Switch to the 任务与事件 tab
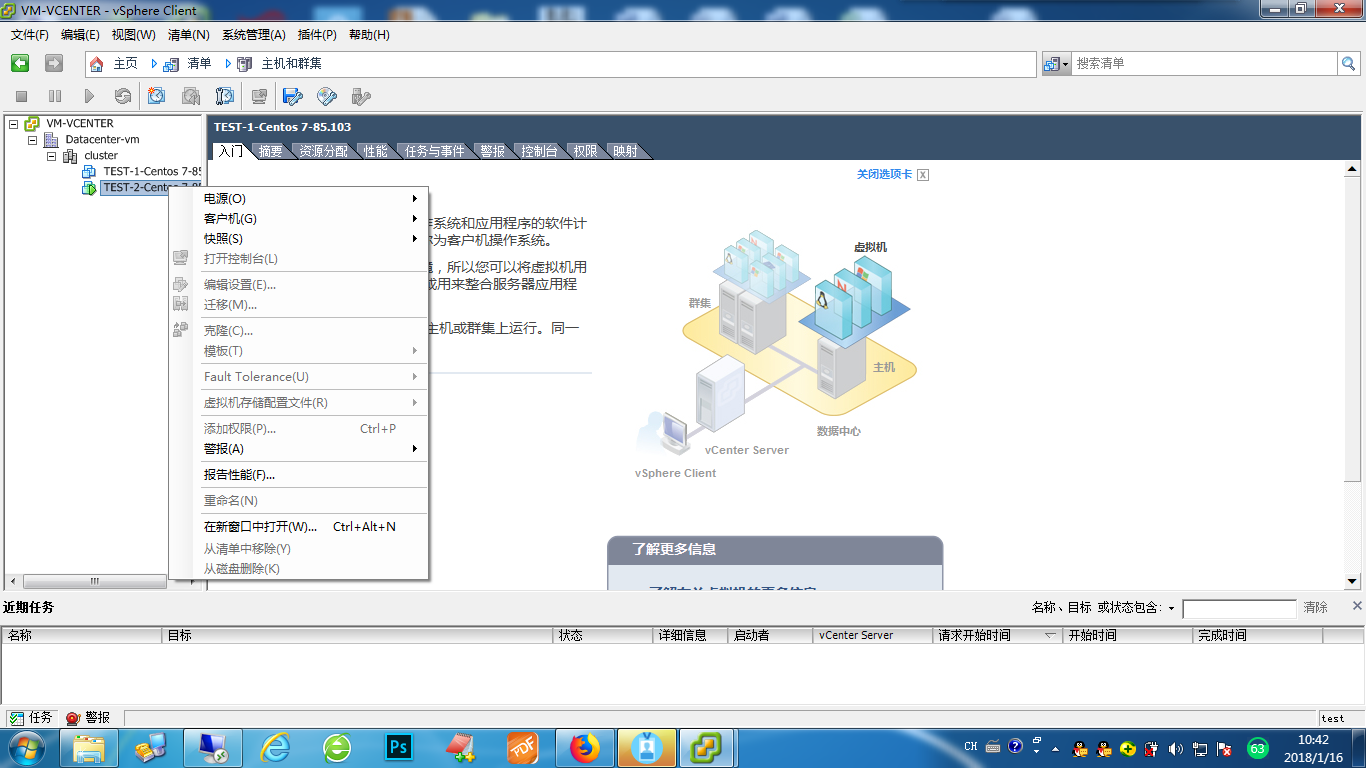 click(435, 151)
